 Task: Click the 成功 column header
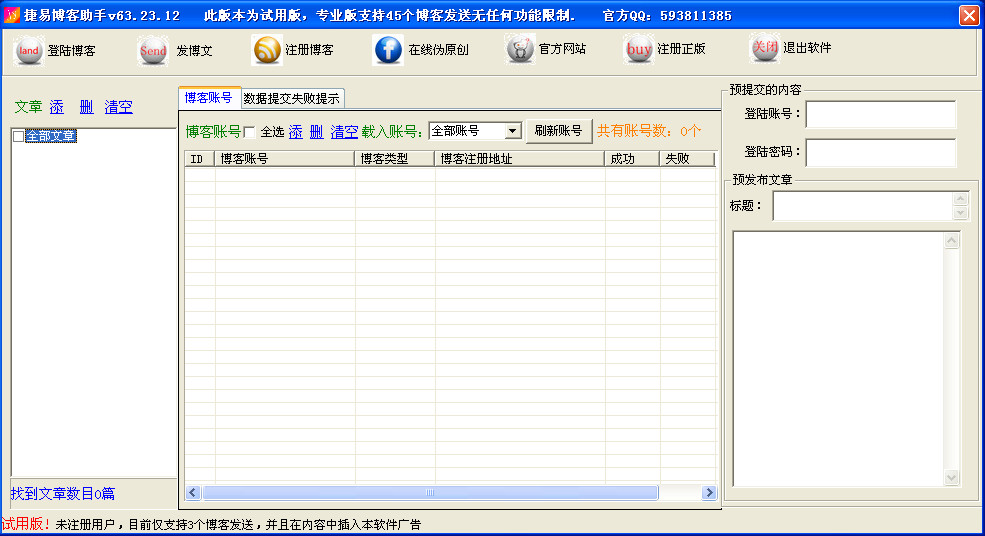[633, 159]
